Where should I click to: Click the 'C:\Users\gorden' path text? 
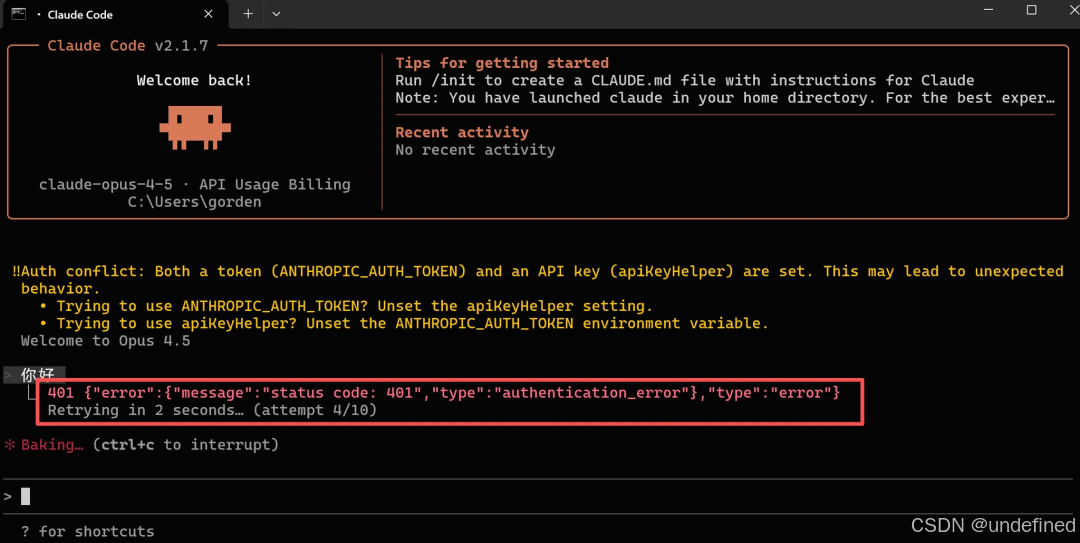[x=195, y=202]
